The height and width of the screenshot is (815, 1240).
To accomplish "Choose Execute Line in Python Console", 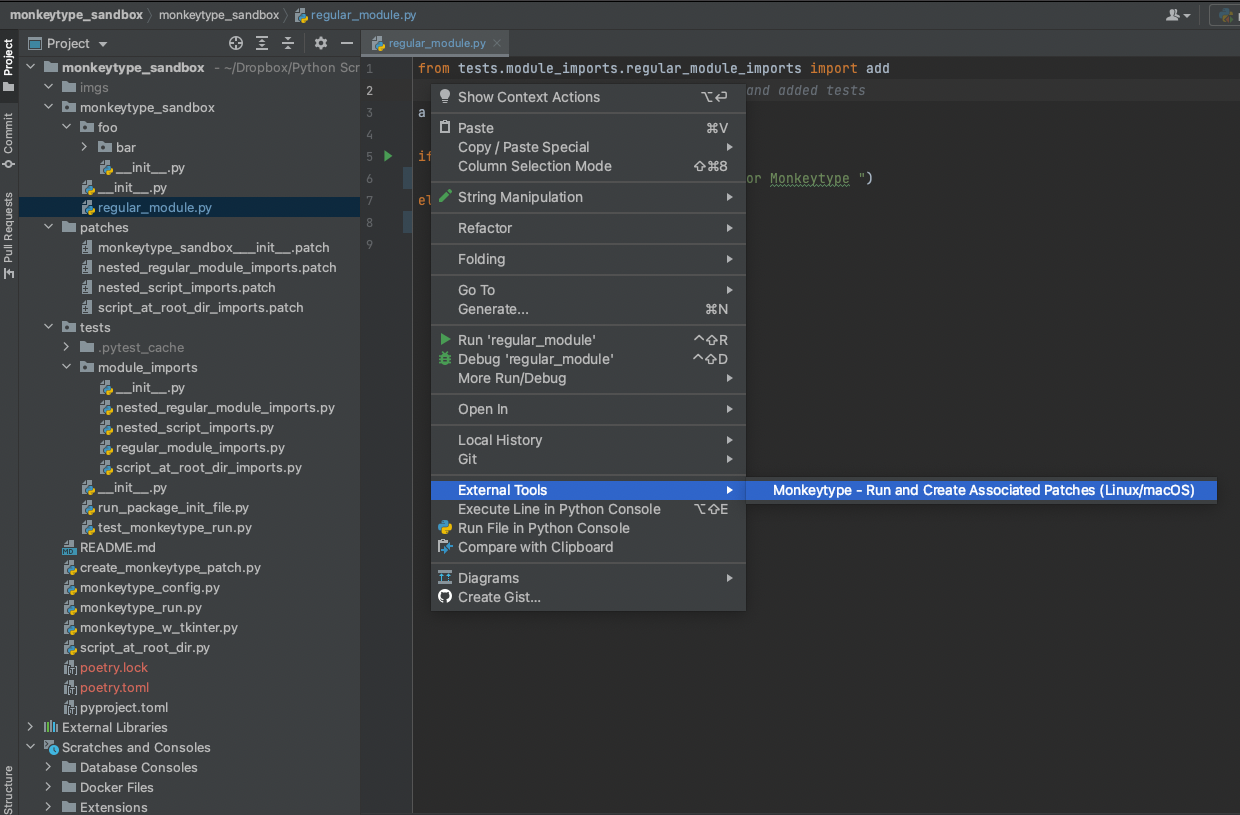I will click(588, 509).
